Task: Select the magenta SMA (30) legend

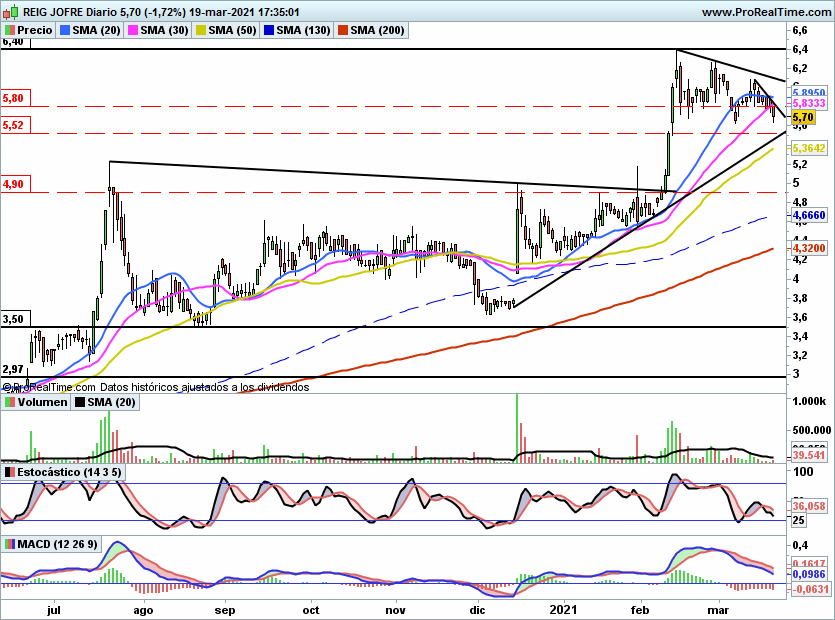Action: (158, 30)
